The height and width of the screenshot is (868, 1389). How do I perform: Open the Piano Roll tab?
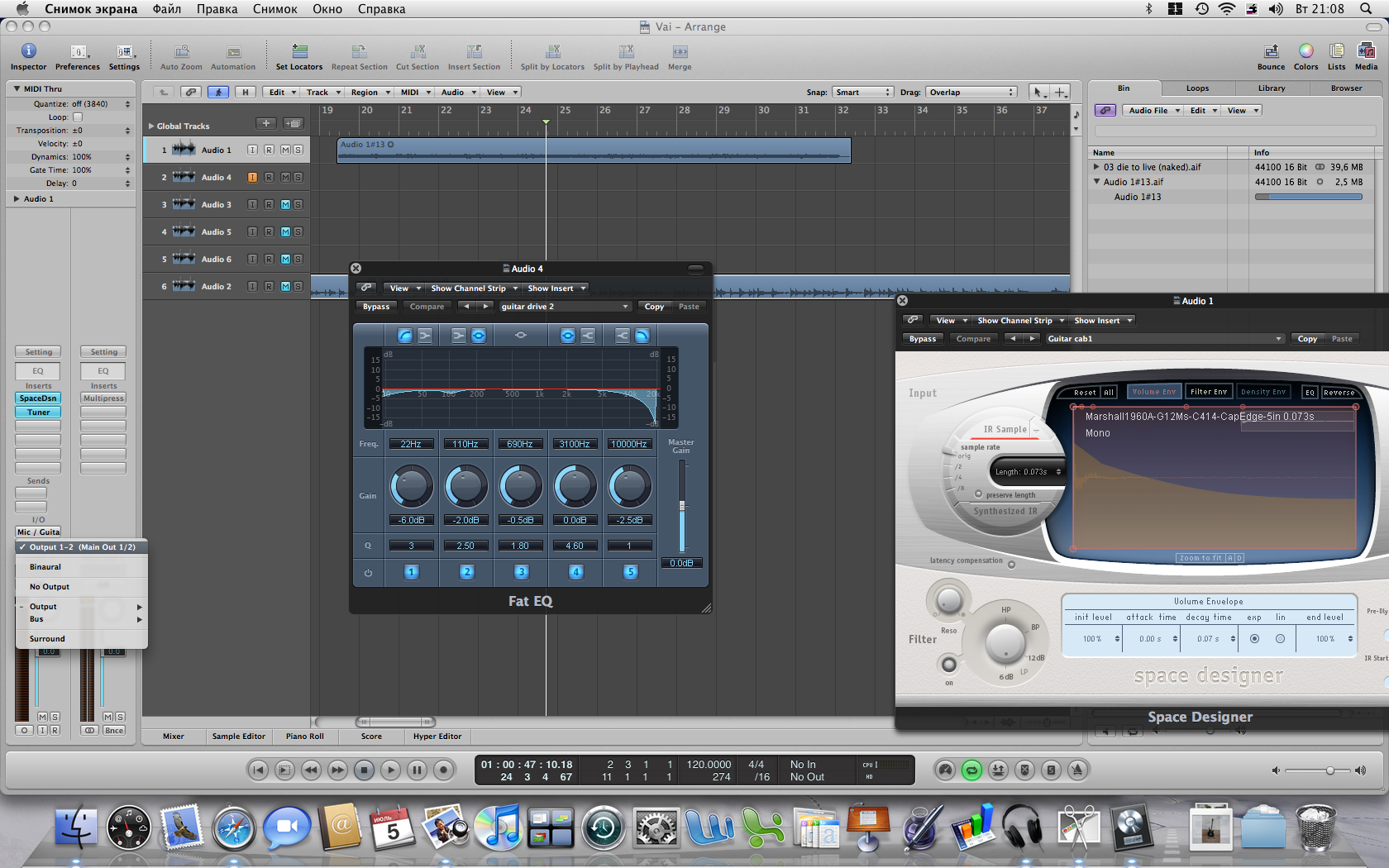305,736
